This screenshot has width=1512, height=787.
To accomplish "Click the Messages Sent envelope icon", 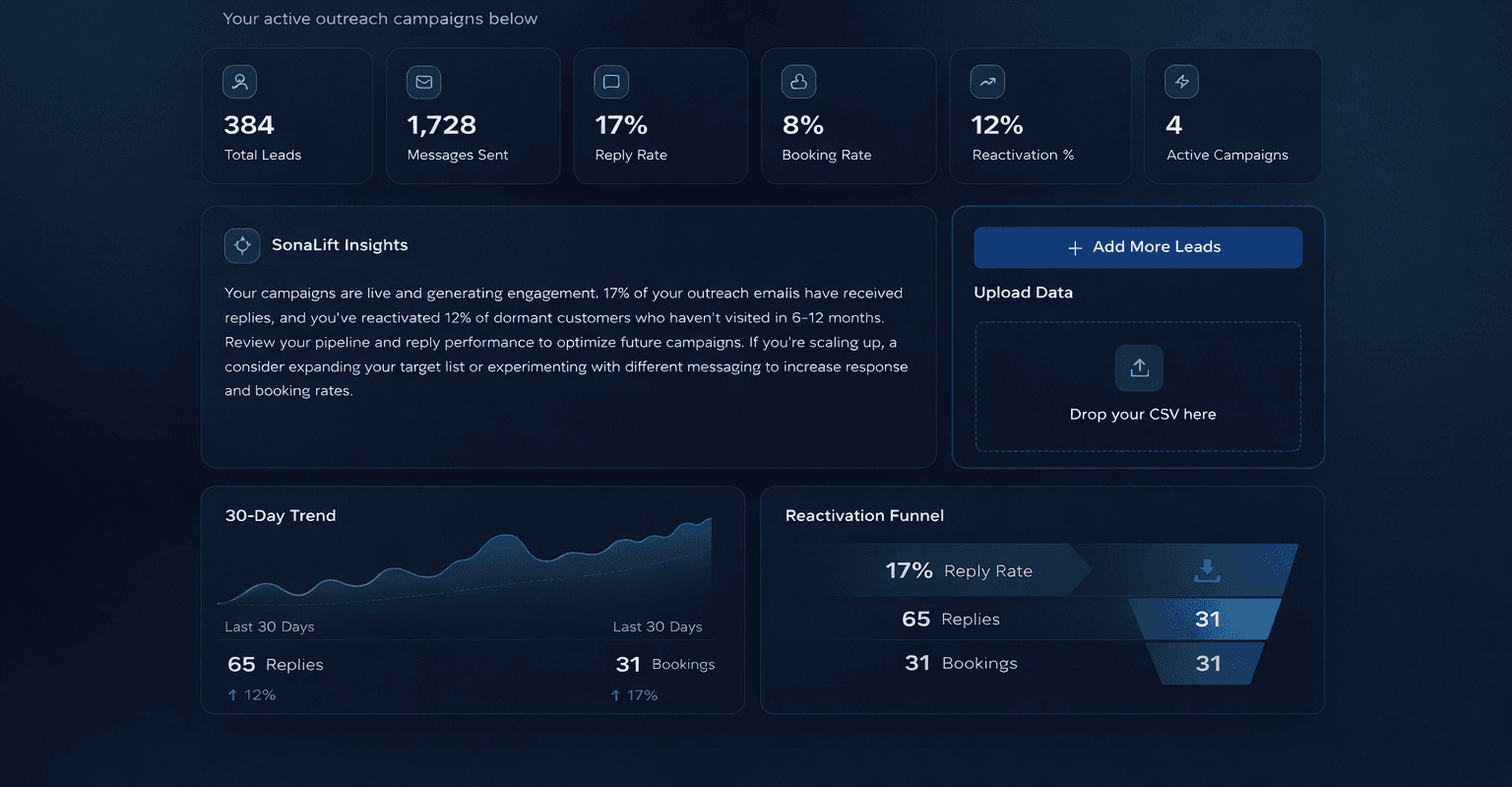I will 423,82.
